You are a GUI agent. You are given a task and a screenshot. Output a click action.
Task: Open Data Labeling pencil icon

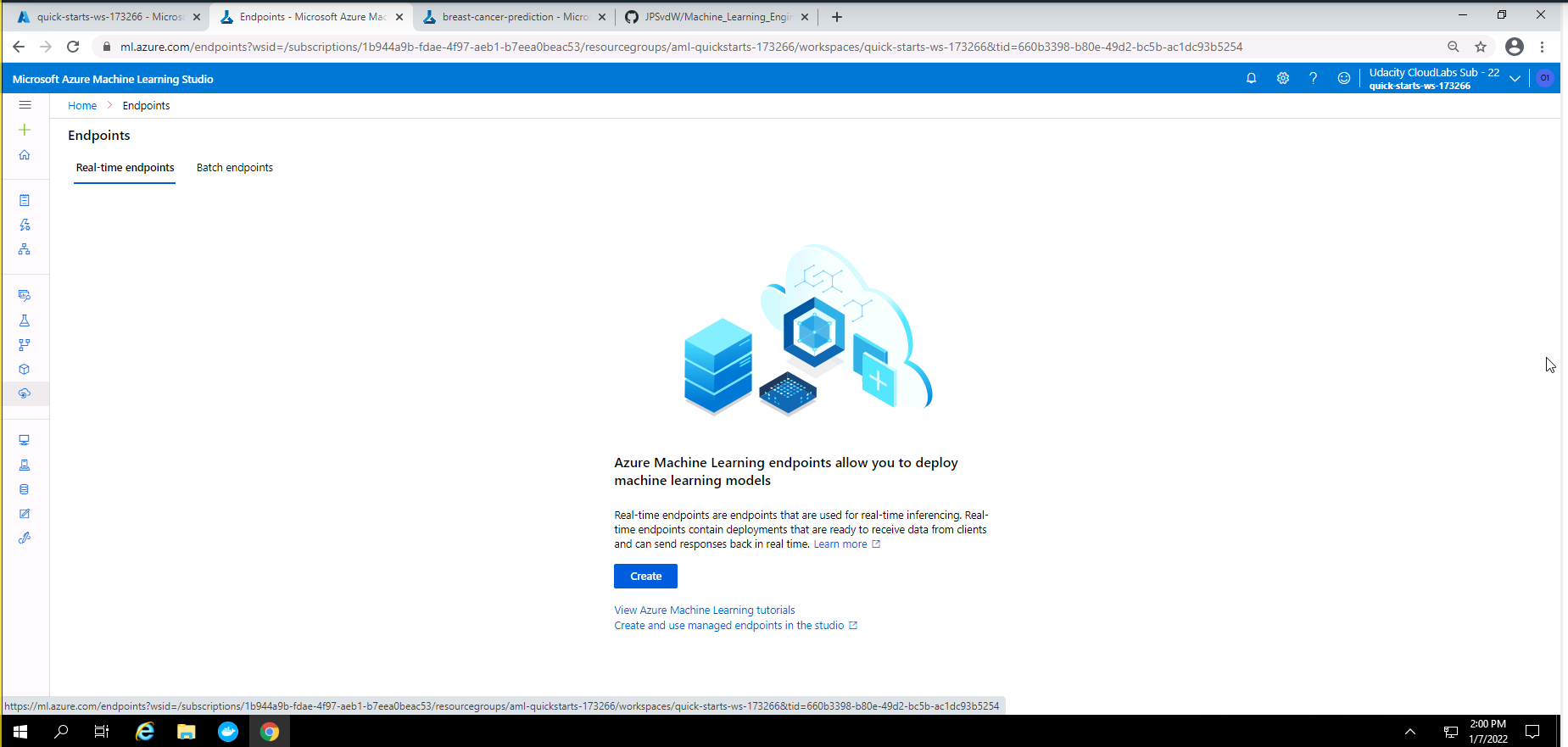25,514
